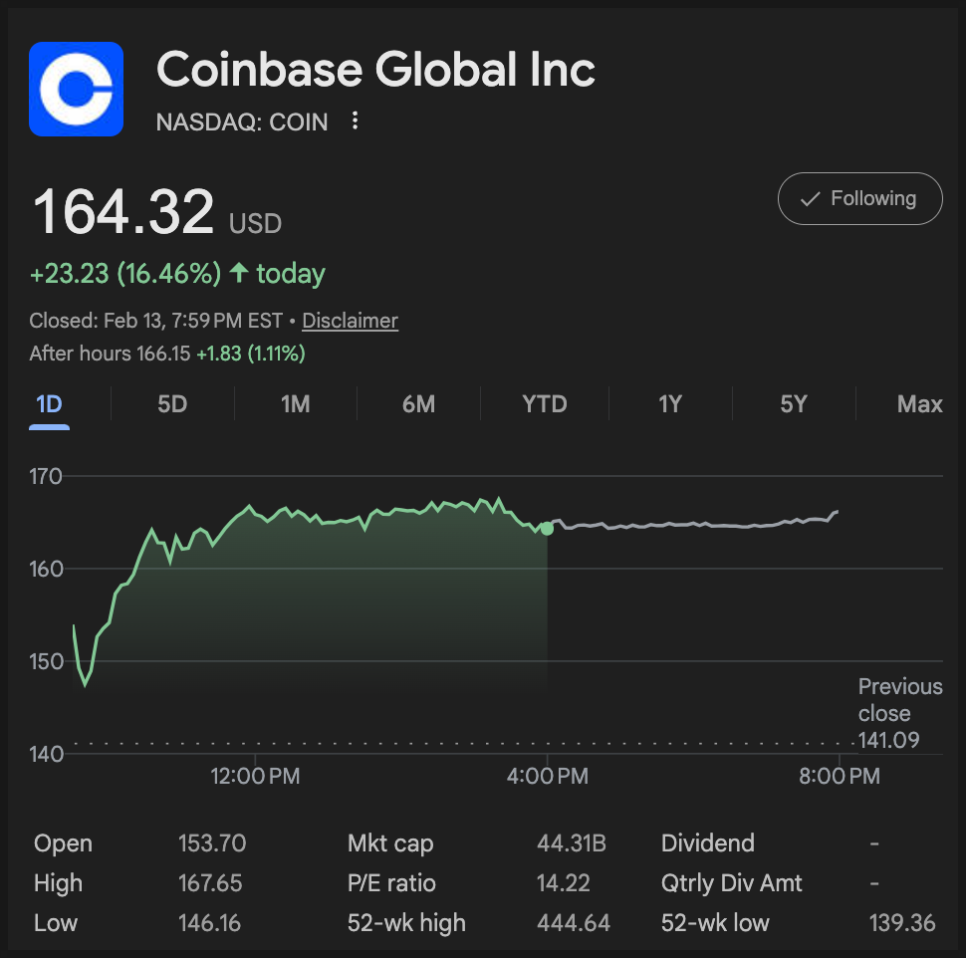The image size is (966, 958).
Task: Click the green closing-price dot on chart
Action: pos(547,528)
